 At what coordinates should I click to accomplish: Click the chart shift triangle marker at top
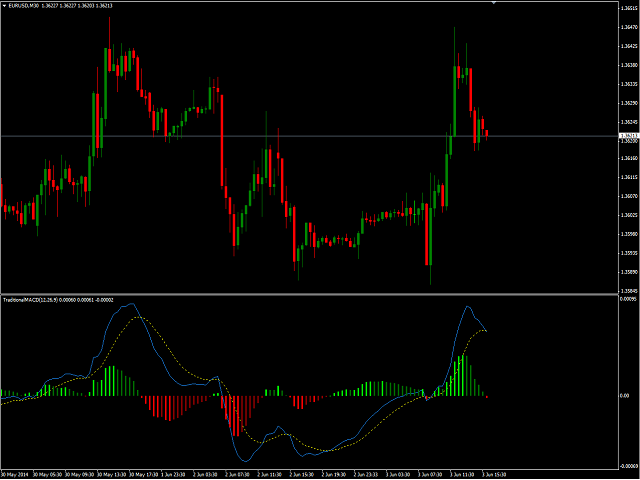[x=493, y=2]
